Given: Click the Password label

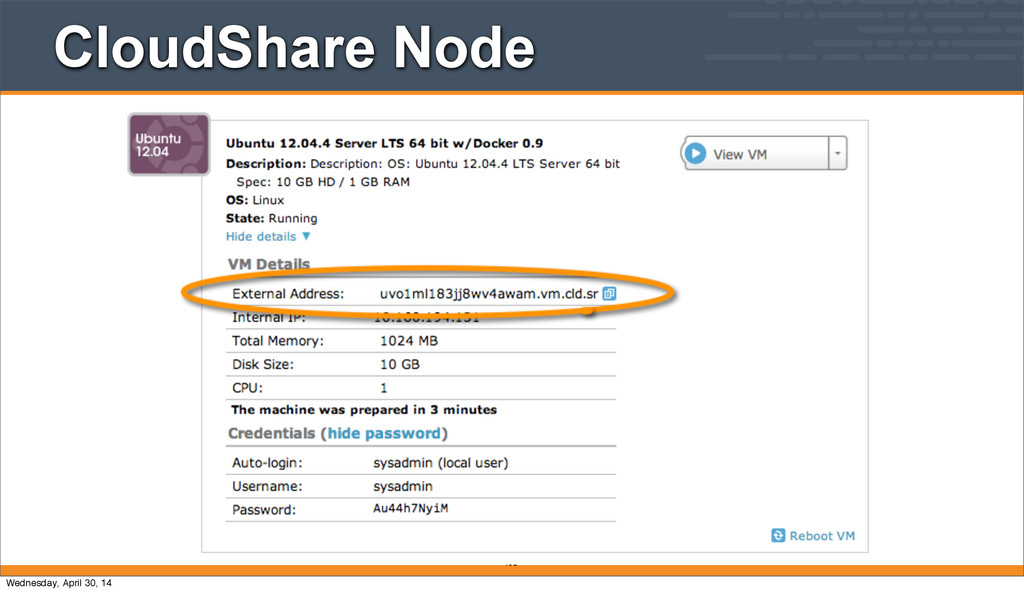Looking at the screenshot, I should [264, 510].
